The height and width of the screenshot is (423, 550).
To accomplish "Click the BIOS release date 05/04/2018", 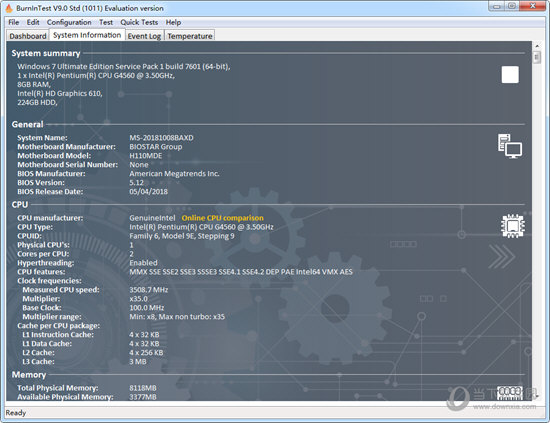I will tap(148, 192).
